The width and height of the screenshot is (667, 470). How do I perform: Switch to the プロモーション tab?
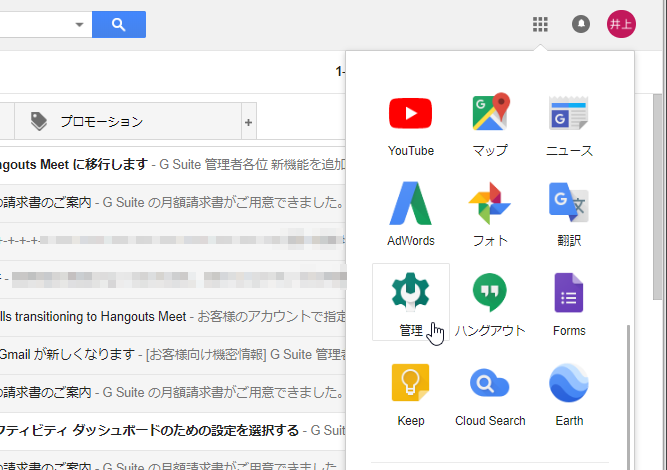coord(128,121)
